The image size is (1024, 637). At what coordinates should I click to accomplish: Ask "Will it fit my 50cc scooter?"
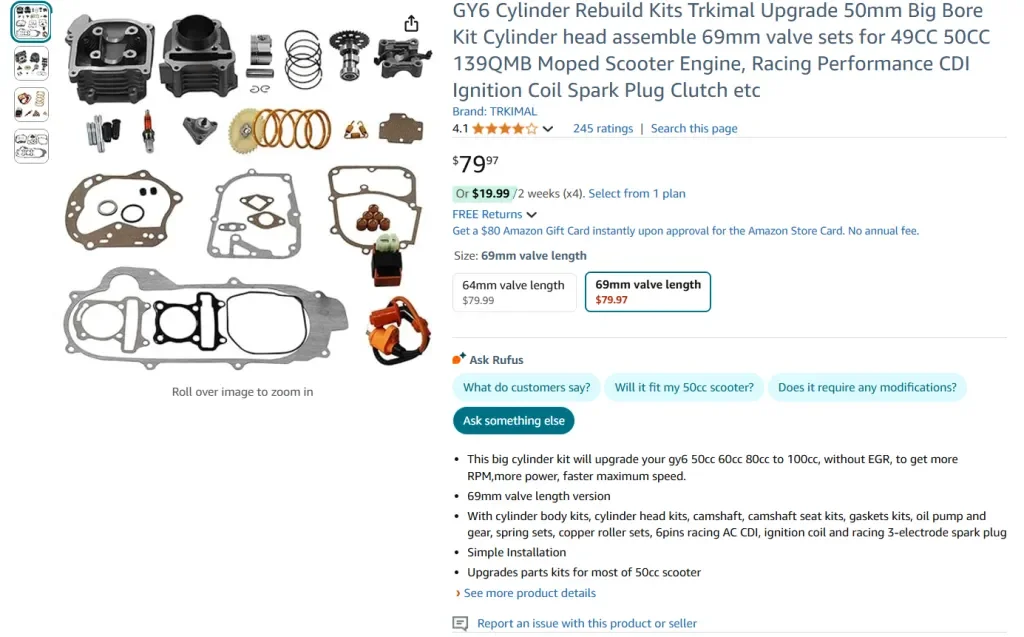click(x=684, y=387)
